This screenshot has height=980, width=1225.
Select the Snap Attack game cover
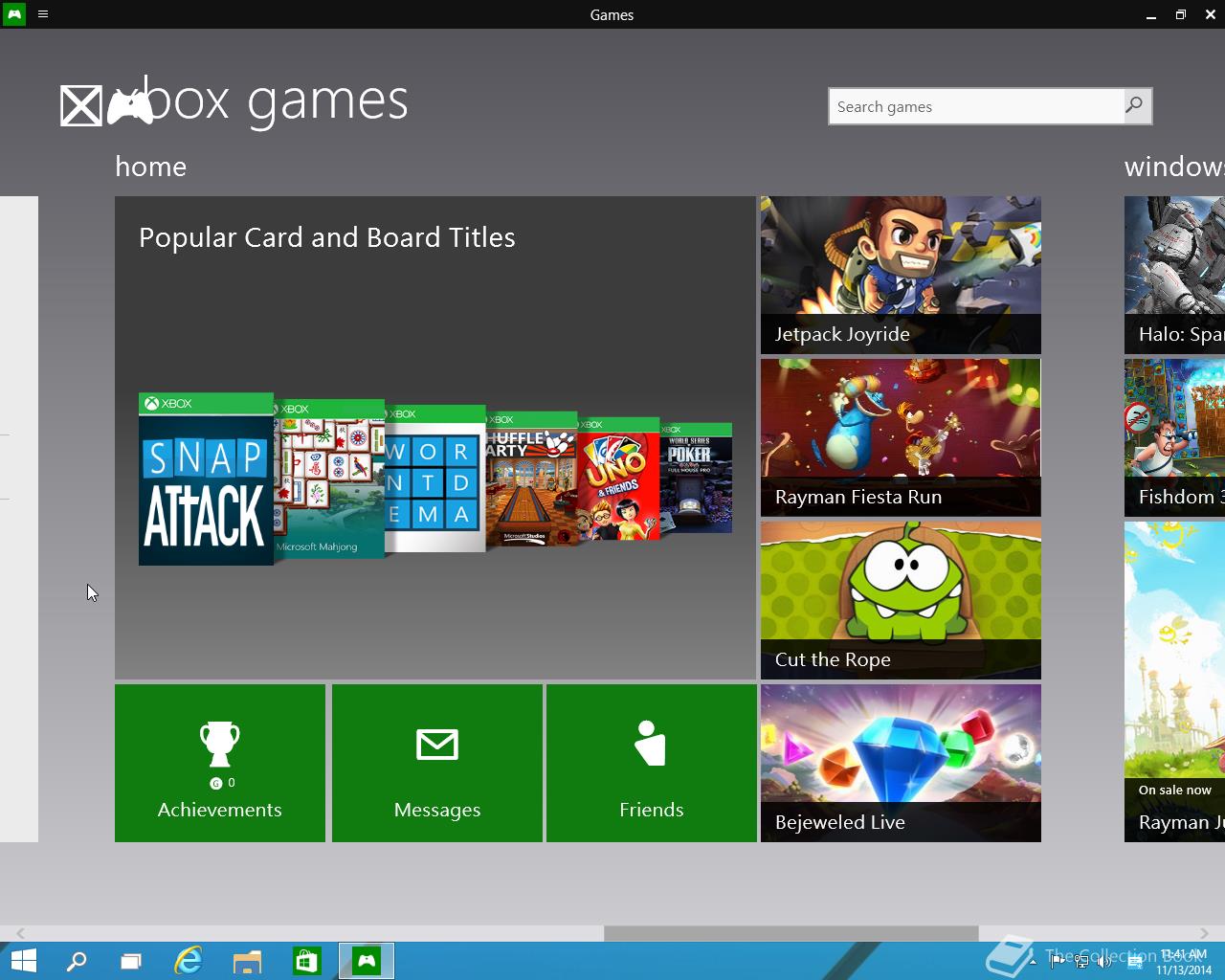click(206, 479)
